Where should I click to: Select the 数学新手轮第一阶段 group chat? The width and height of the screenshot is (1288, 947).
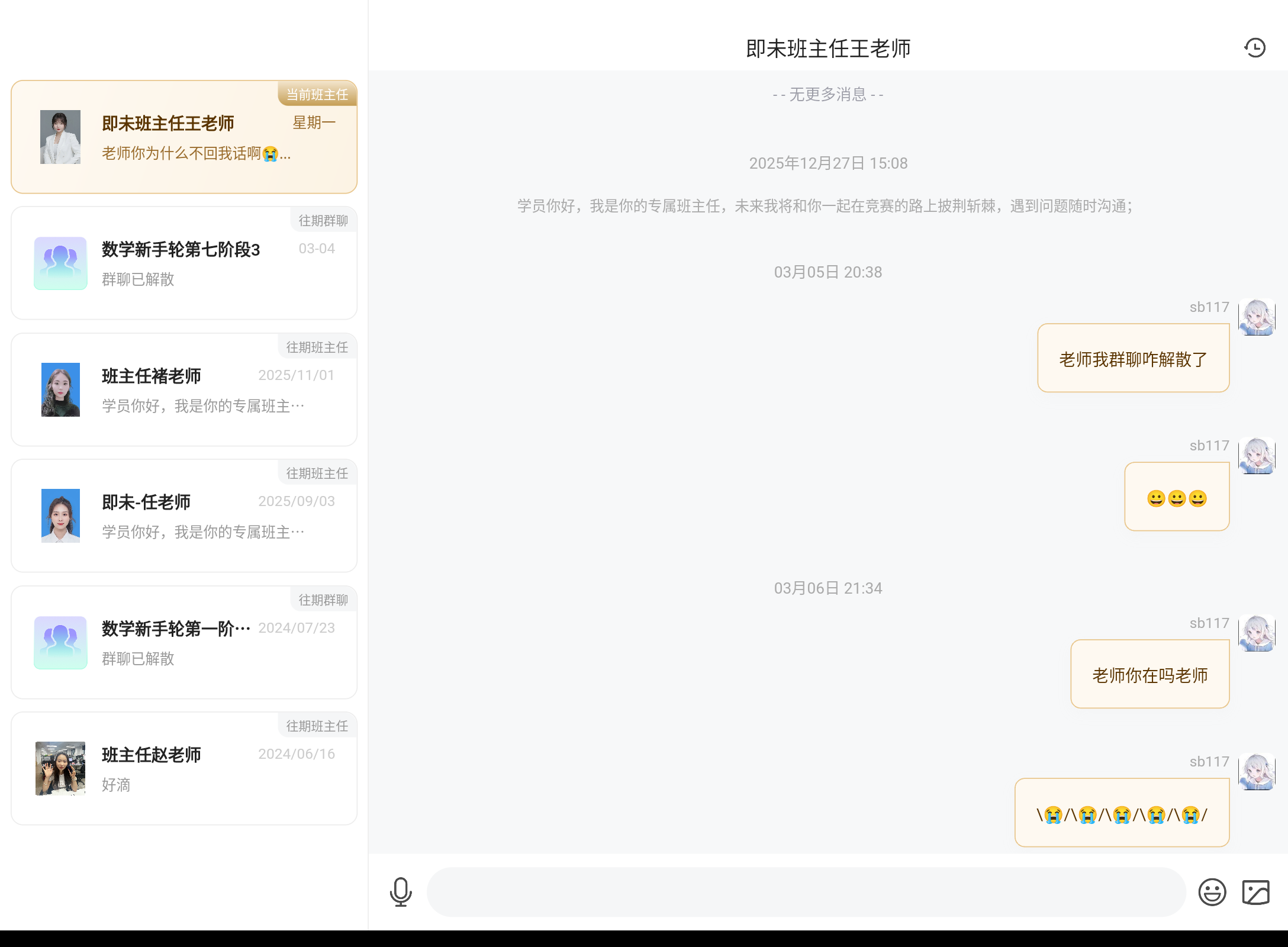pyautogui.click(x=183, y=642)
